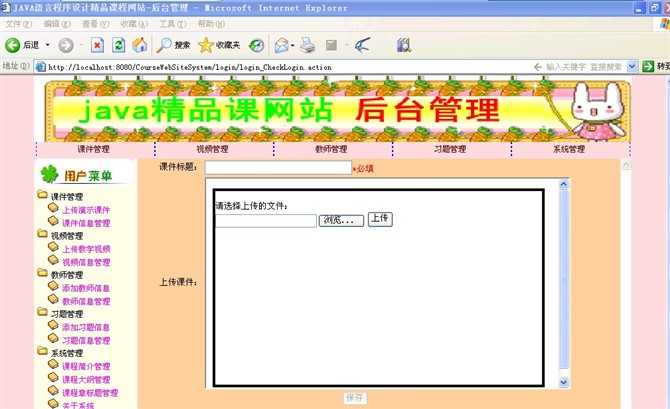Open the 视频信息管理 sidebar link
670x409 pixels.
(x=86, y=262)
